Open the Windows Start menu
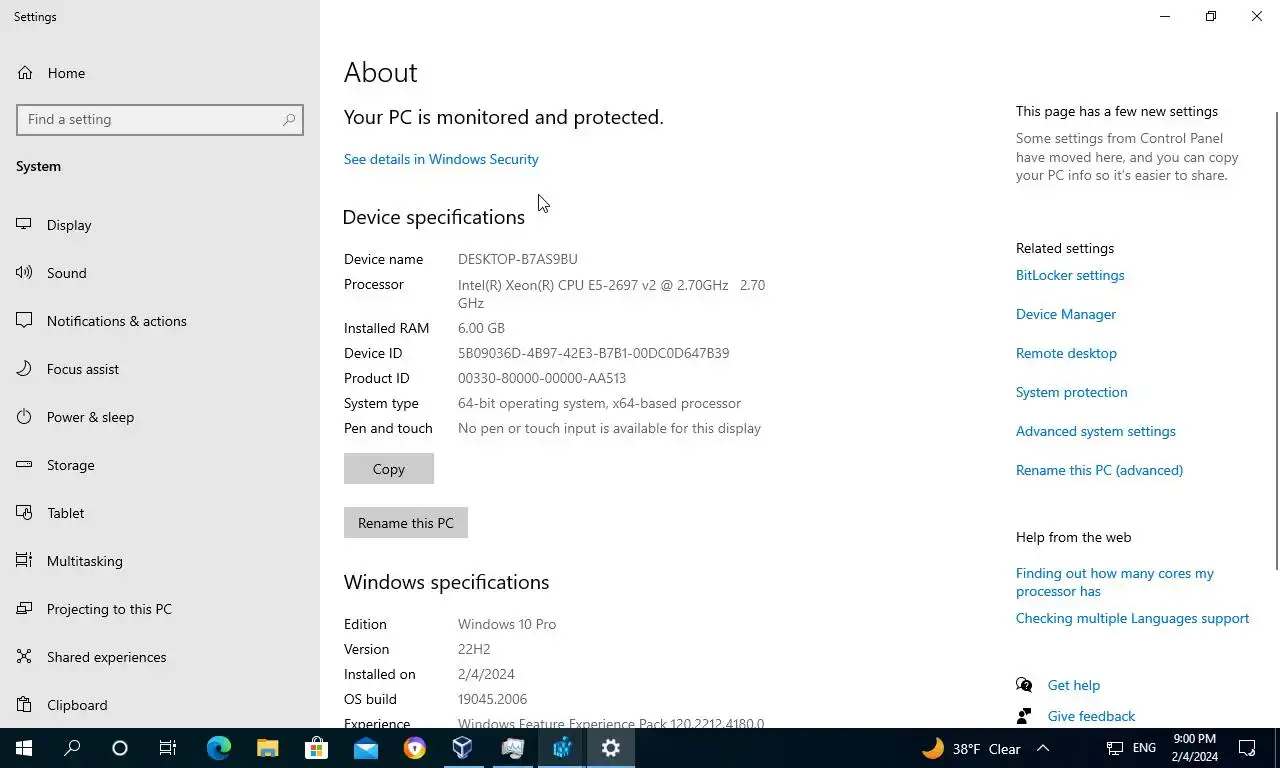Image resolution: width=1280 pixels, height=768 pixels. point(24,748)
